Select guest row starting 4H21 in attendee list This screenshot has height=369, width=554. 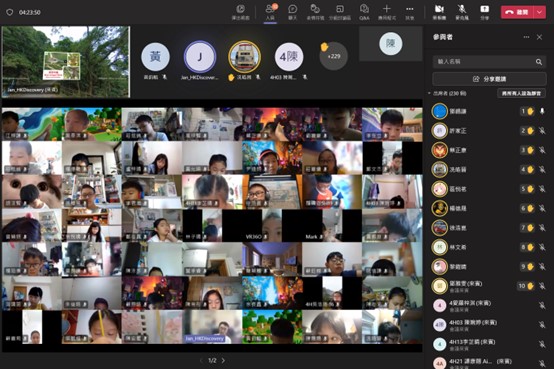[x=489, y=363]
